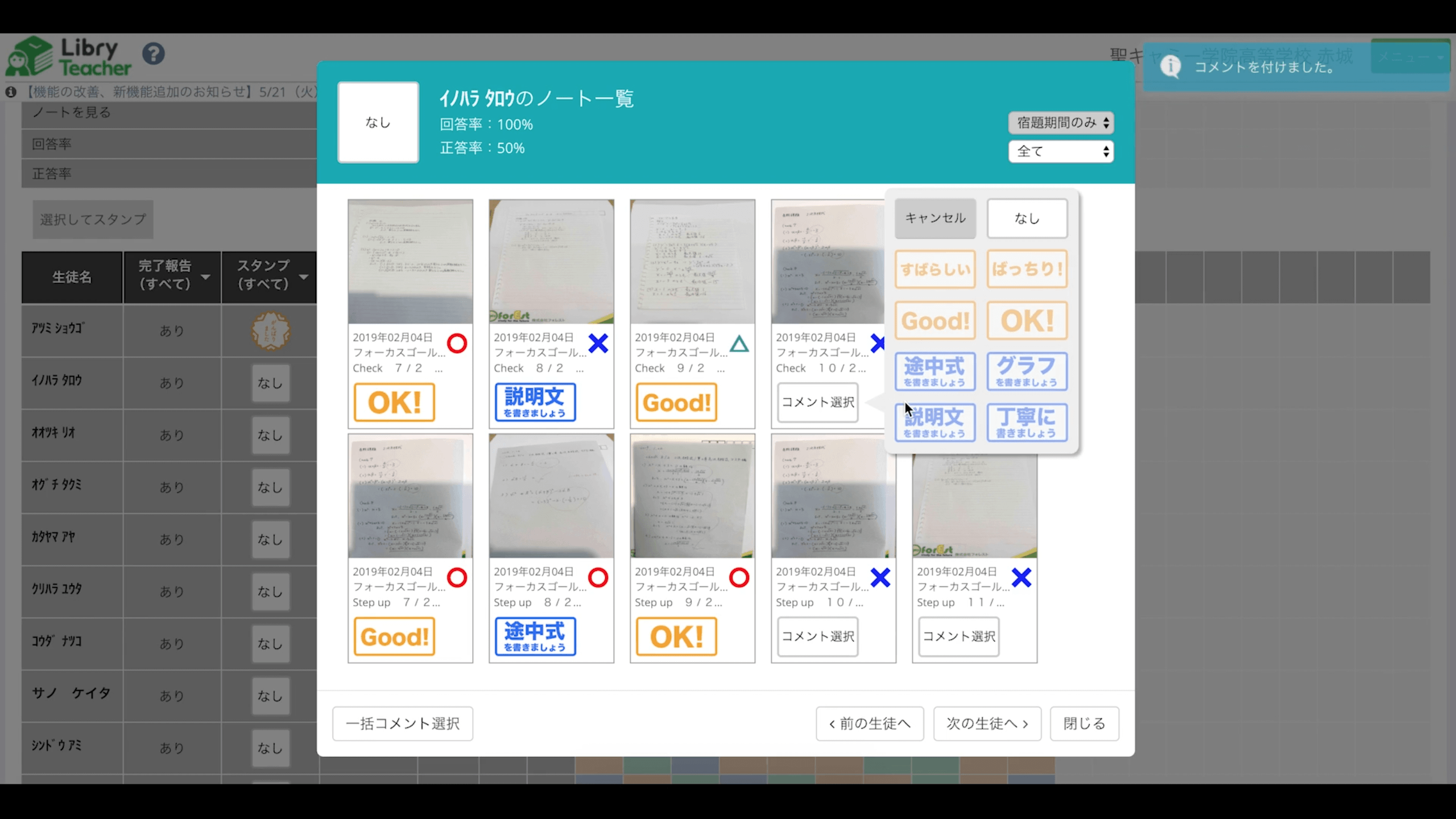
Task: Click コメント選択 under Step up 11
Action: 958,636
